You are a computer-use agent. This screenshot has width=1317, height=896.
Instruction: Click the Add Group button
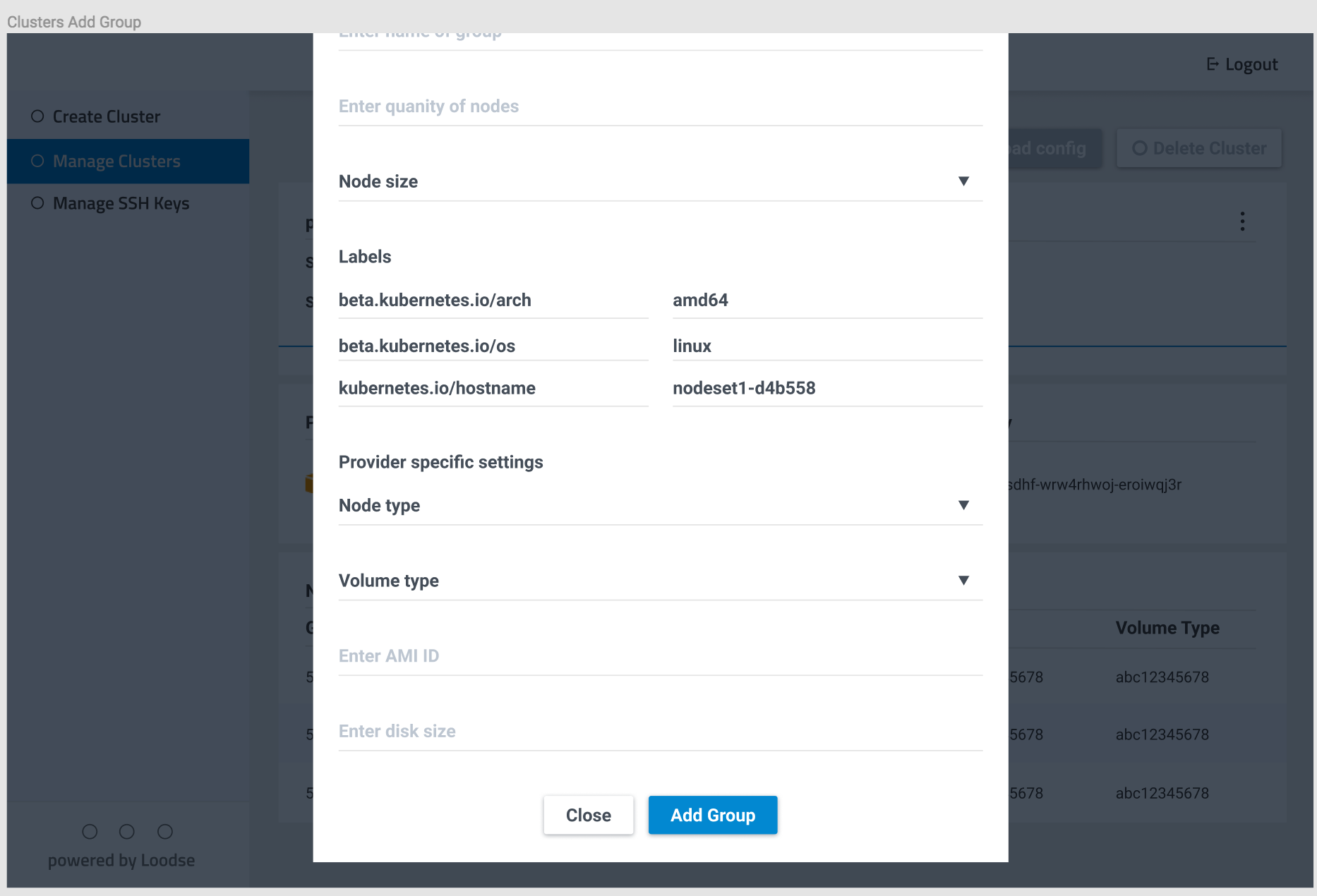pos(712,815)
